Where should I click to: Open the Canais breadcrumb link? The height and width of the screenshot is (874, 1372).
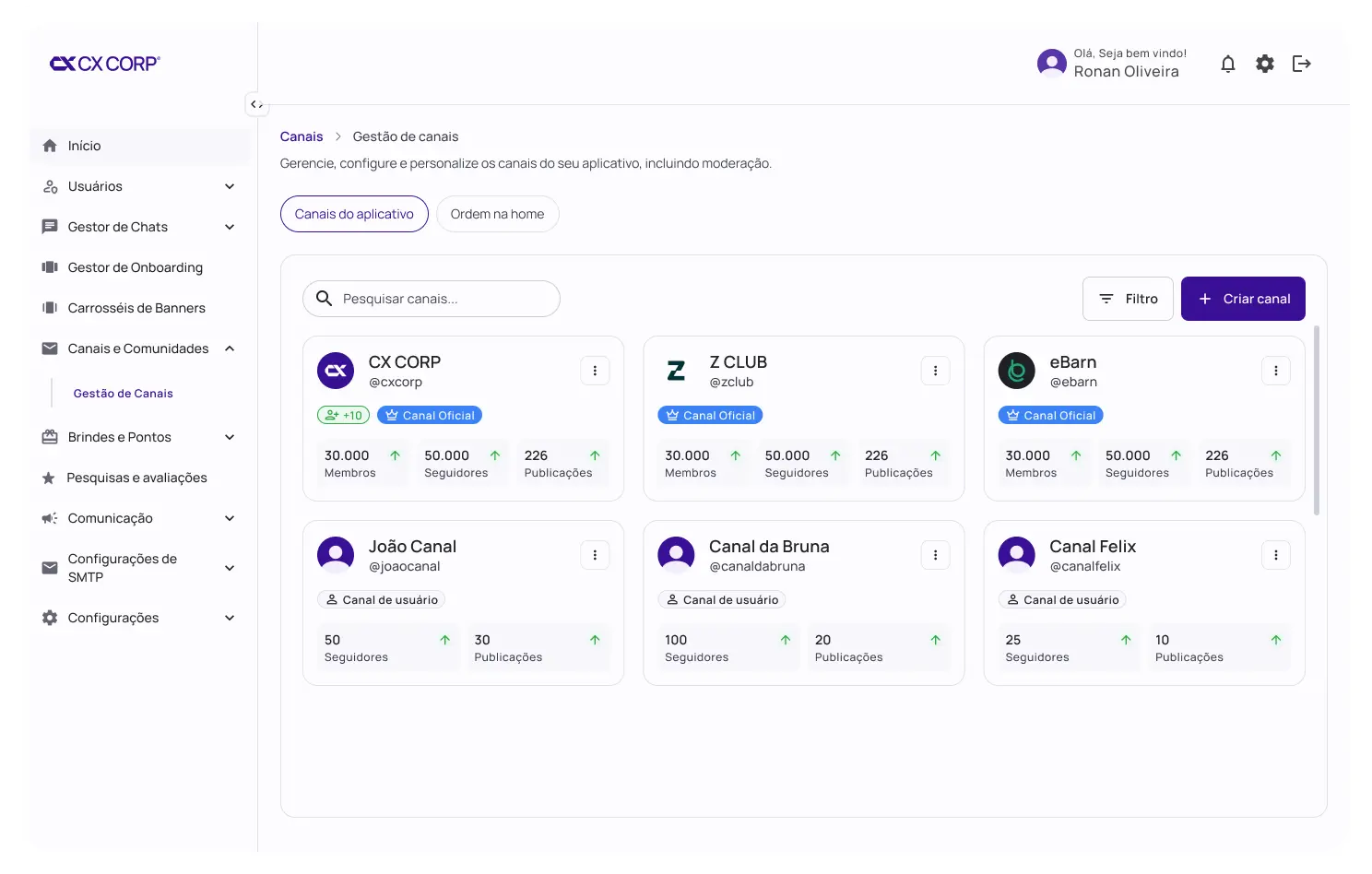pyautogui.click(x=302, y=136)
